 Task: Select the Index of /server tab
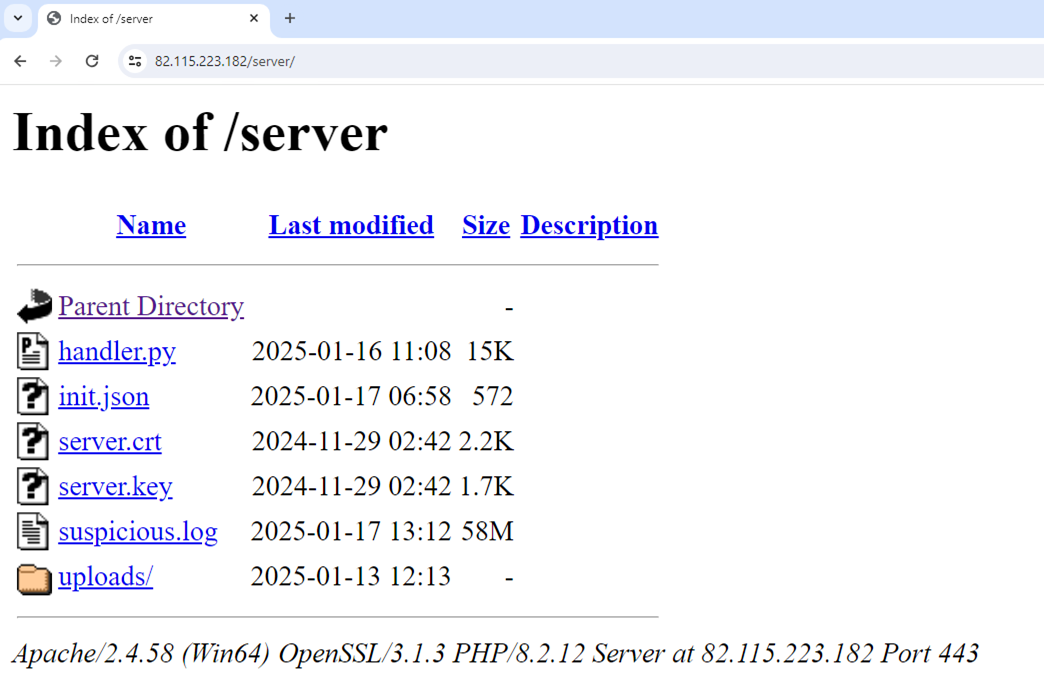[x=140, y=18]
